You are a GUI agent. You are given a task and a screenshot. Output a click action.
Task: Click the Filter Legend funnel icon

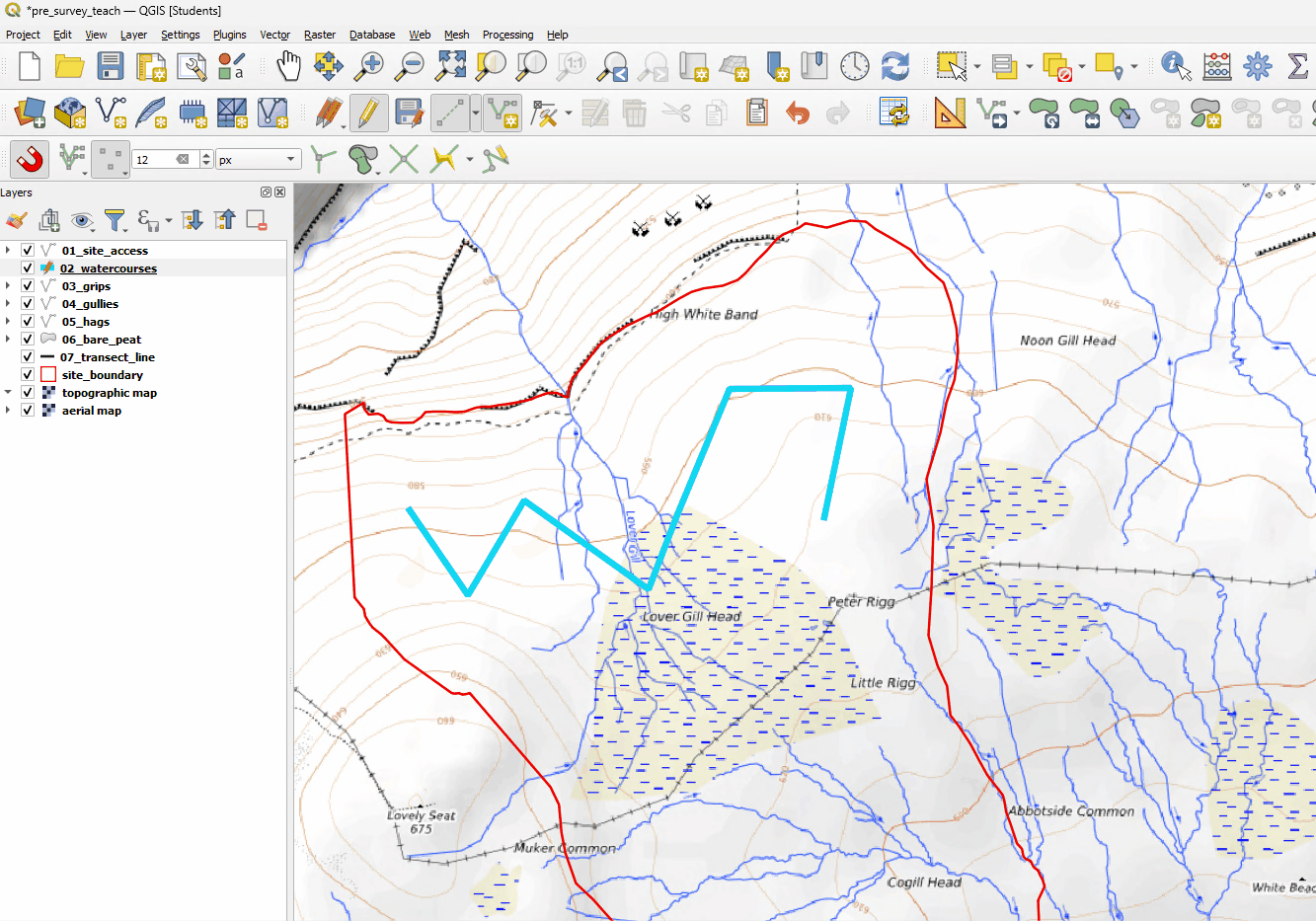[x=115, y=220]
